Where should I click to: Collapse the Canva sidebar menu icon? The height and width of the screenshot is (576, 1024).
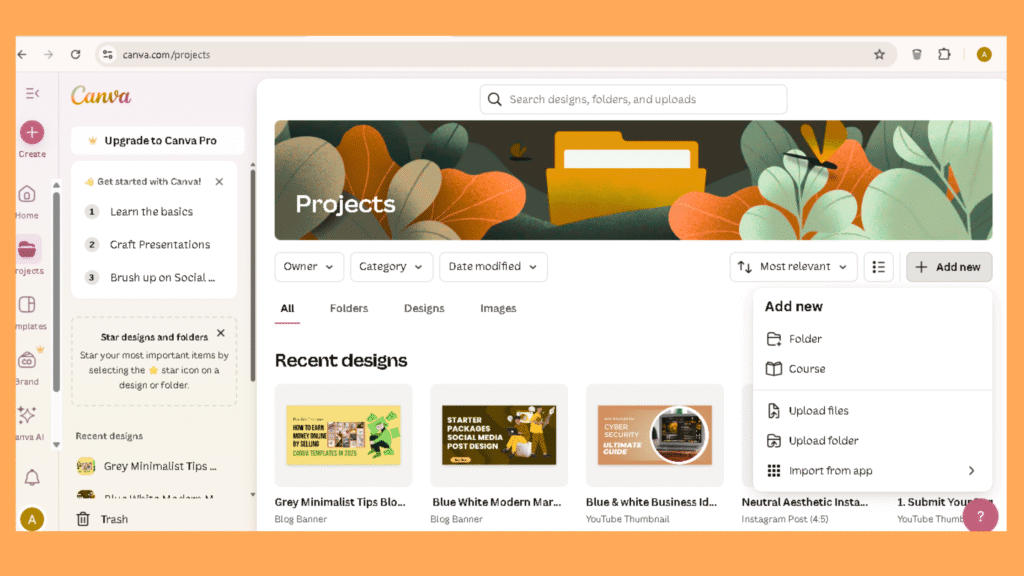pos(32,93)
